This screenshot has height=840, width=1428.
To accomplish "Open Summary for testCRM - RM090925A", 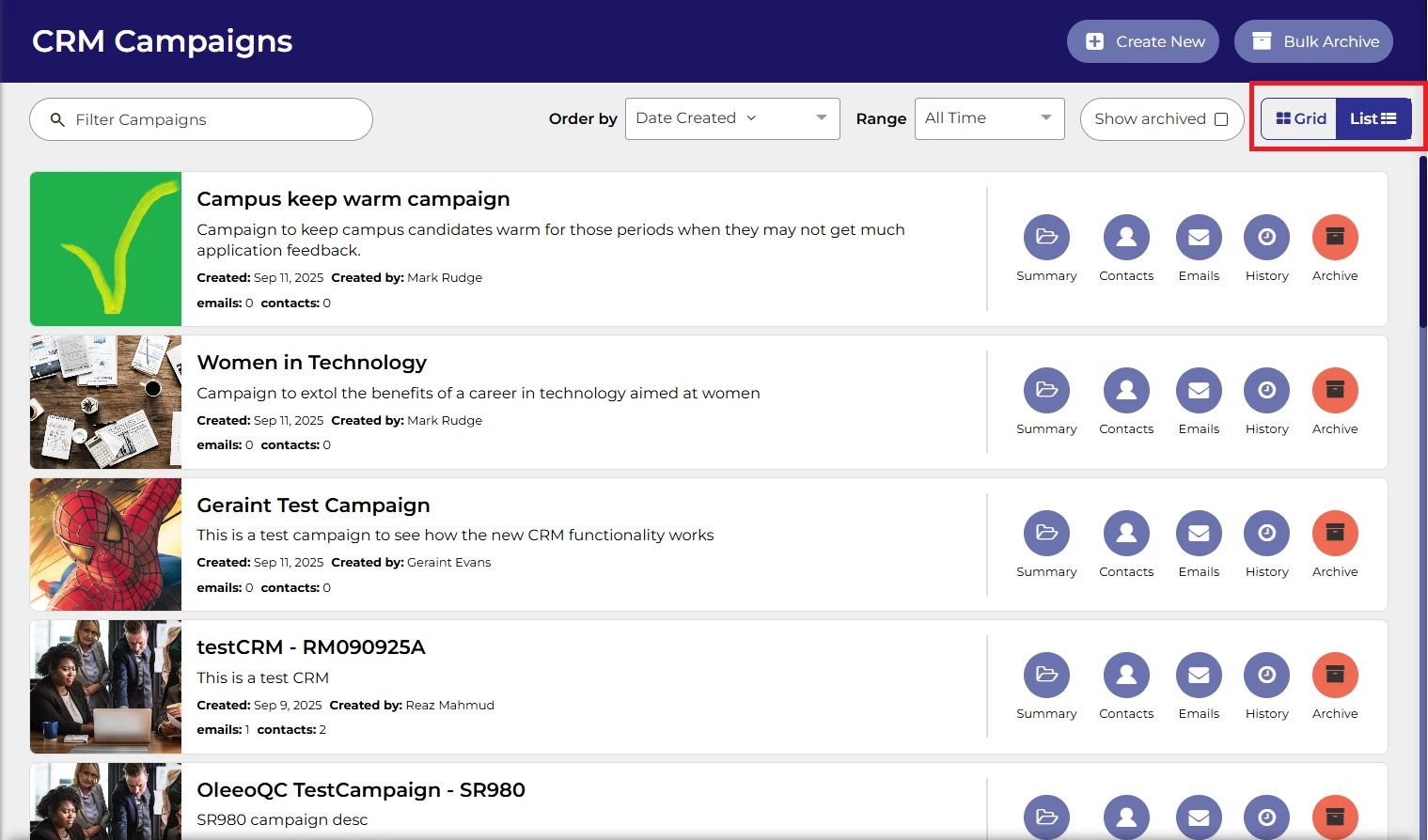I will [1046, 675].
